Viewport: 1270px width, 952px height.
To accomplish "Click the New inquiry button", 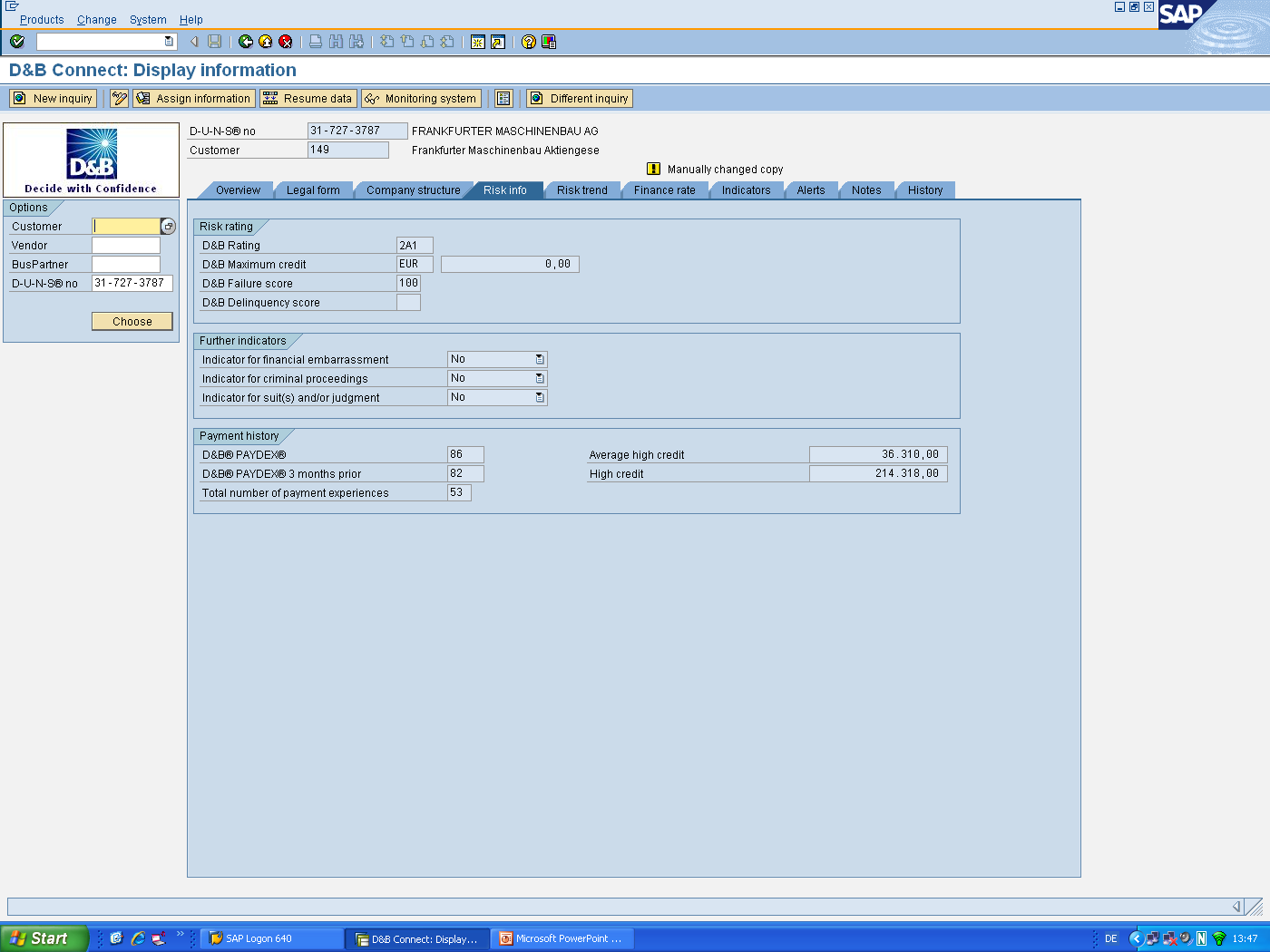I will [53, 99].
